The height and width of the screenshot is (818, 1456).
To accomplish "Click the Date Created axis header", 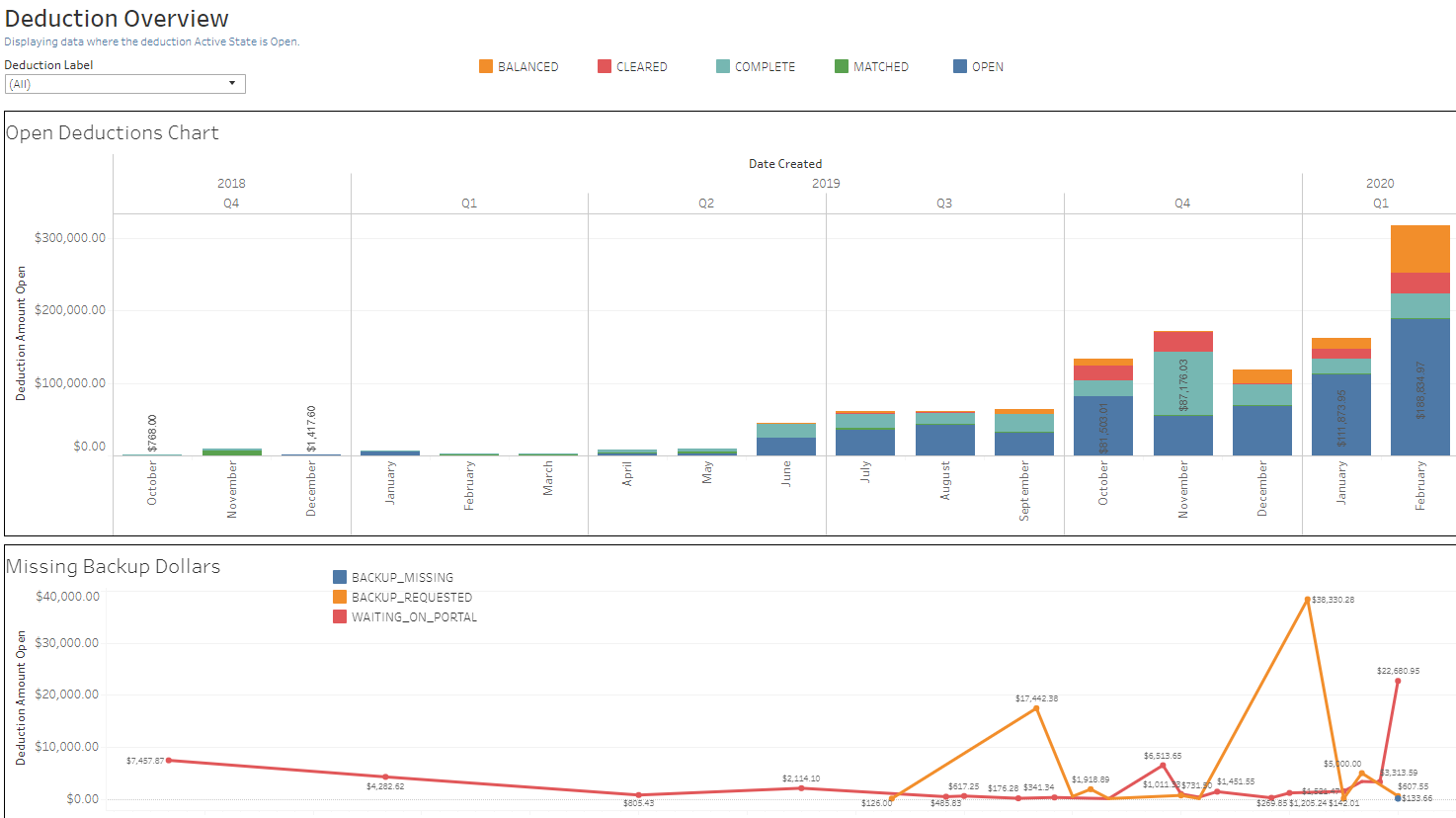I will 785,164.
